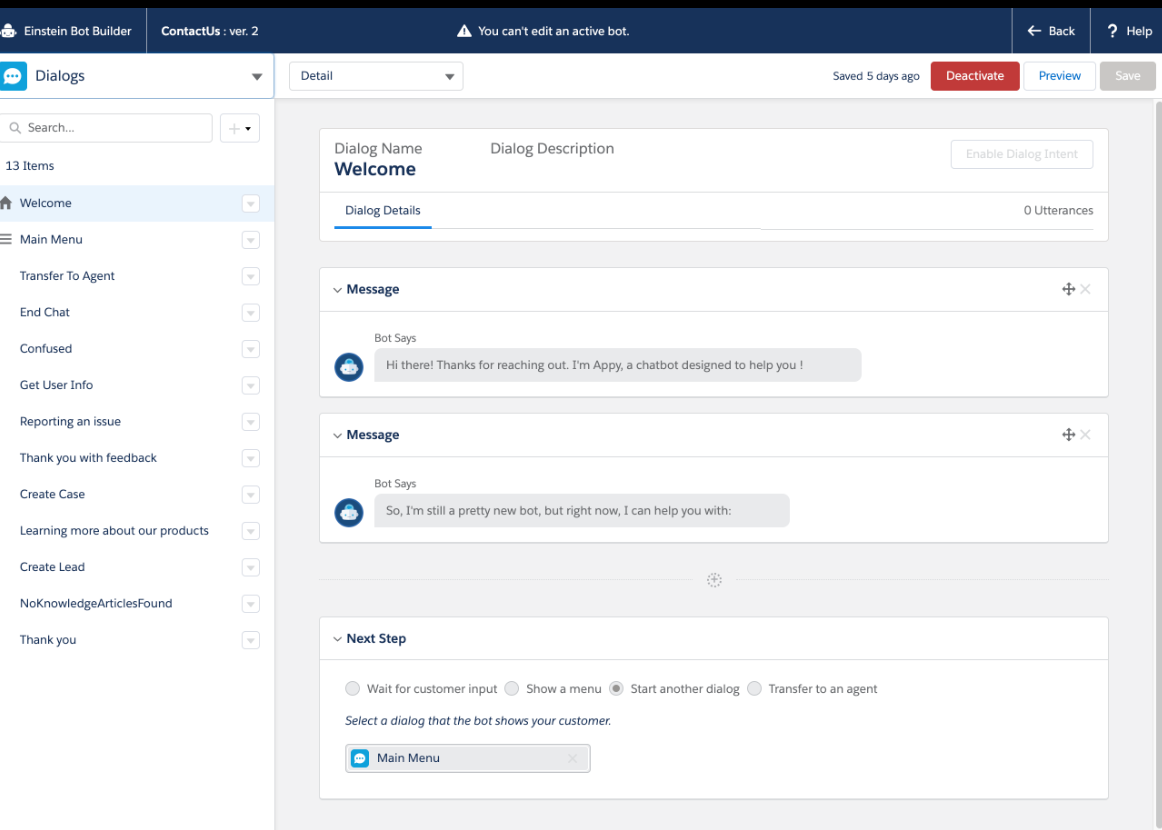Screen dimensions: 1162x830
Task: Click the Save button
Action: [x=1127, y=76]
